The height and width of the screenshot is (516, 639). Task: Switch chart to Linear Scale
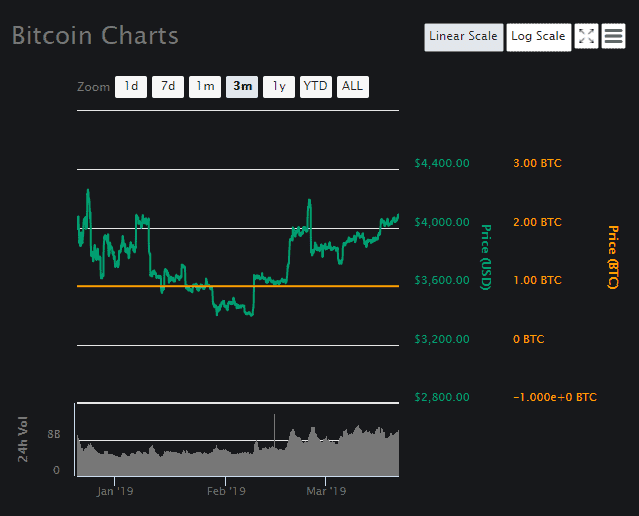[463, 37]
